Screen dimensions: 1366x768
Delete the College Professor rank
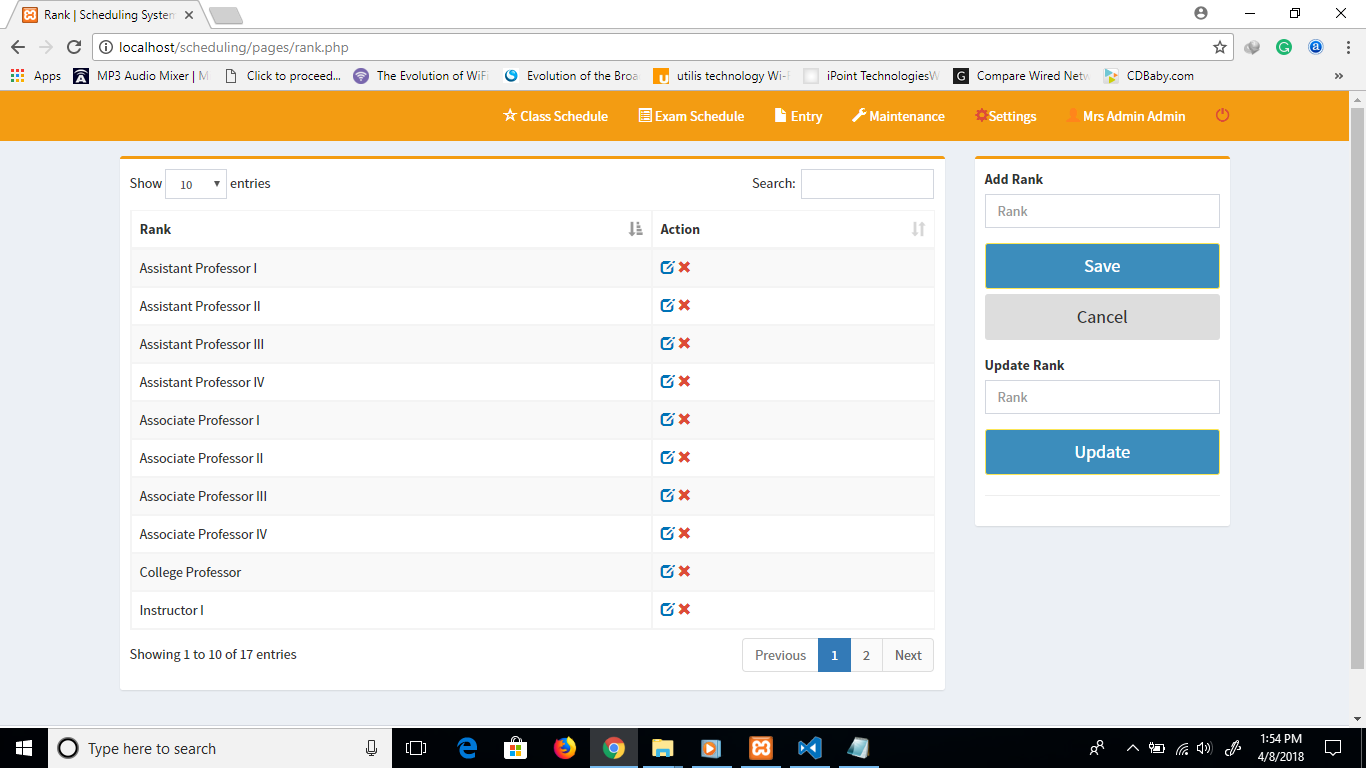click(x=685, y=571)
